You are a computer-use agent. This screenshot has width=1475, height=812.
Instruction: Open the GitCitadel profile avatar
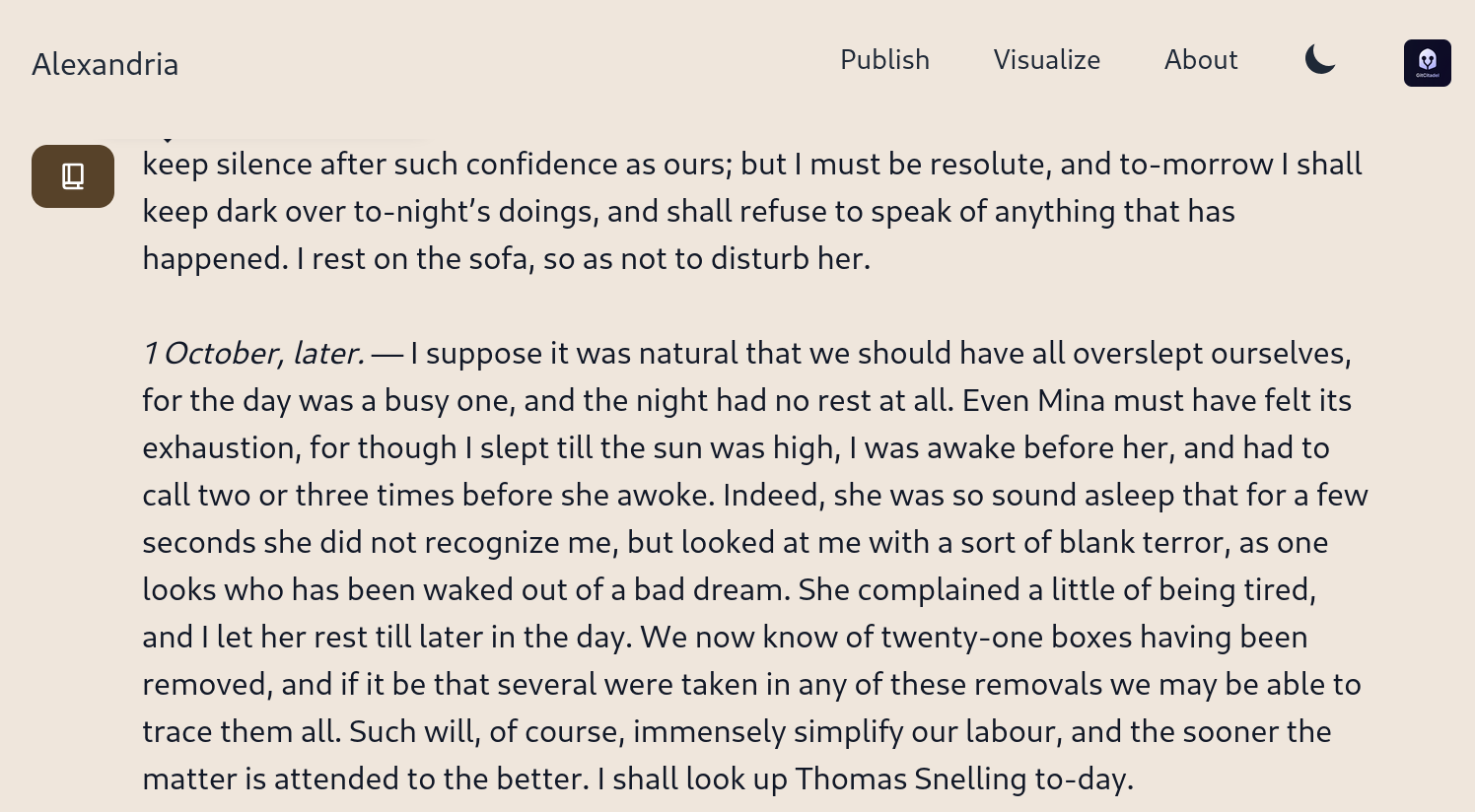pos(1427,63)
